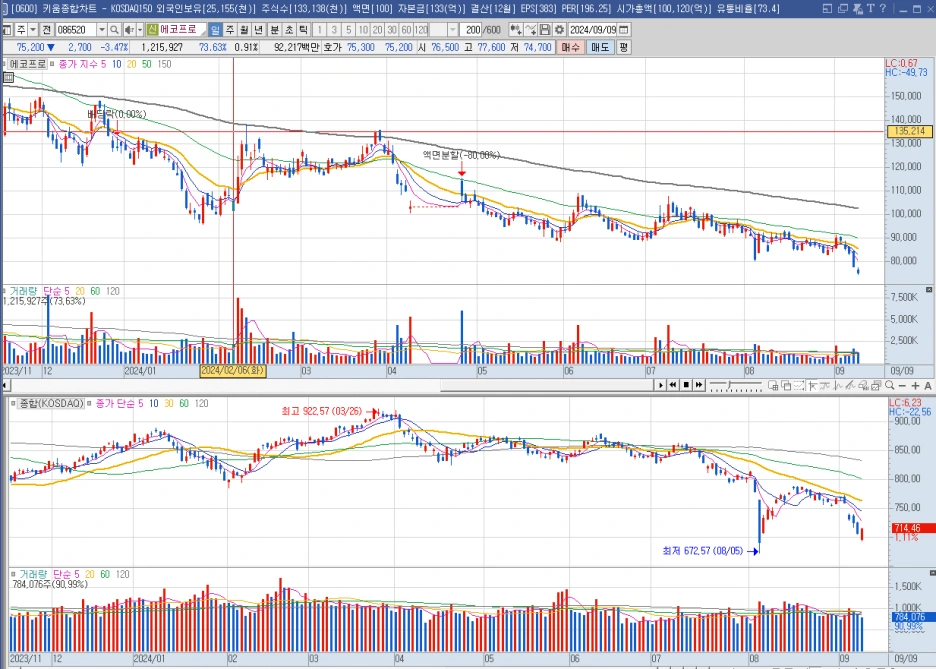Toggle the 신 green marker before 에코프로

(152, 29)
